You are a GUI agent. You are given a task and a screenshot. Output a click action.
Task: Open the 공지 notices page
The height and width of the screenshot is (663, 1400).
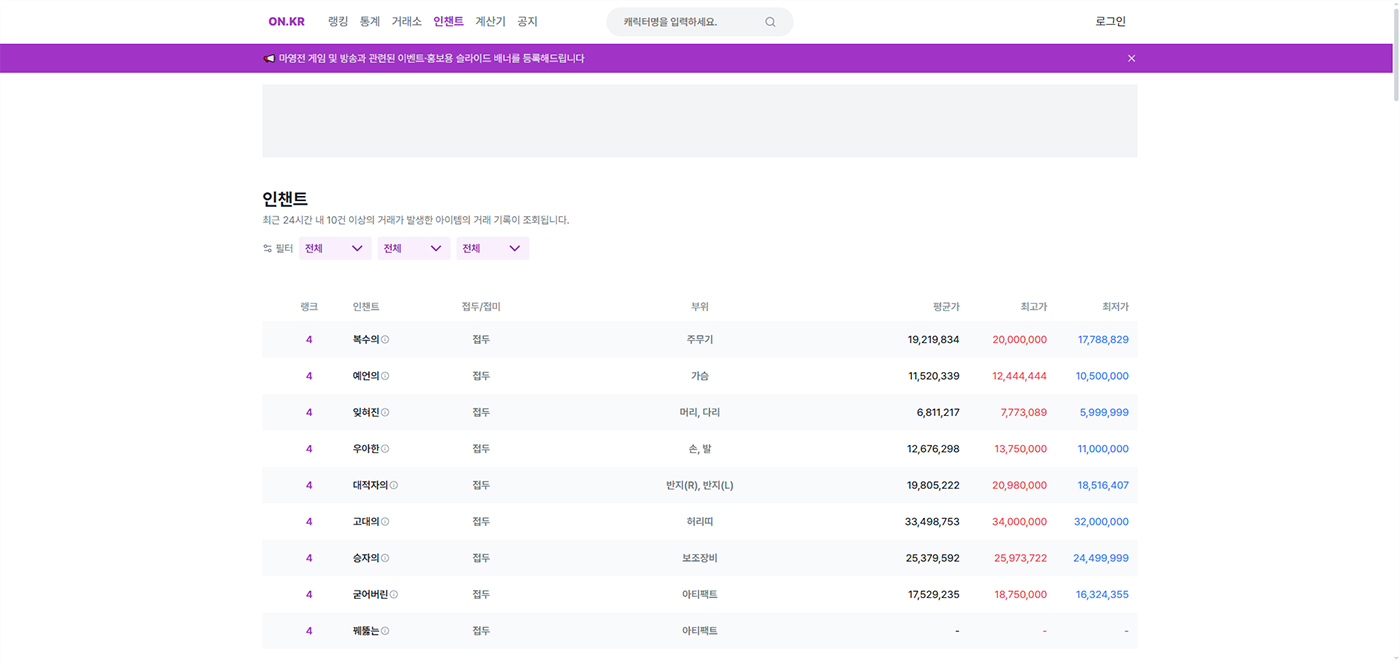(527, 21)
